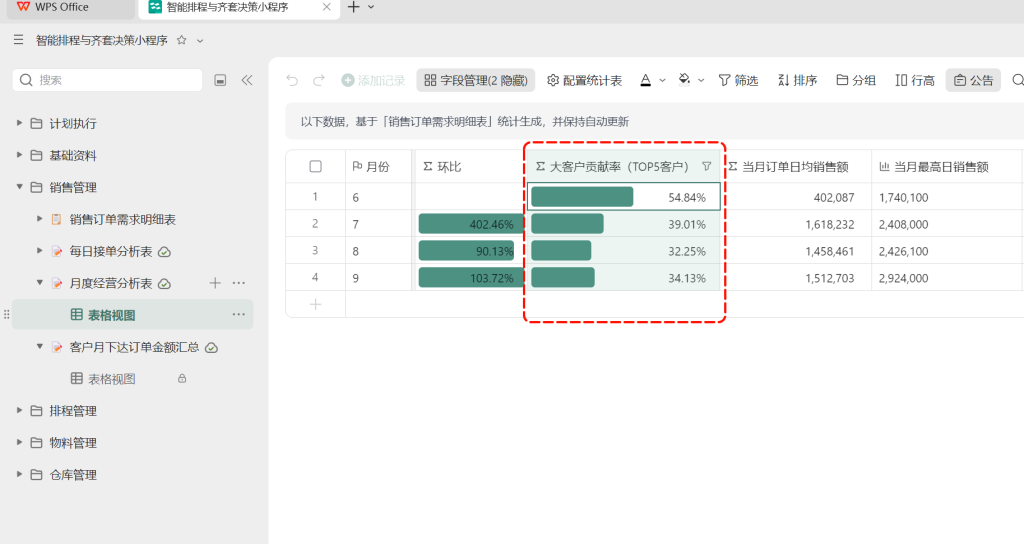
Task: Collapse the 月度经营分析表 item
Action: [40, 283]
